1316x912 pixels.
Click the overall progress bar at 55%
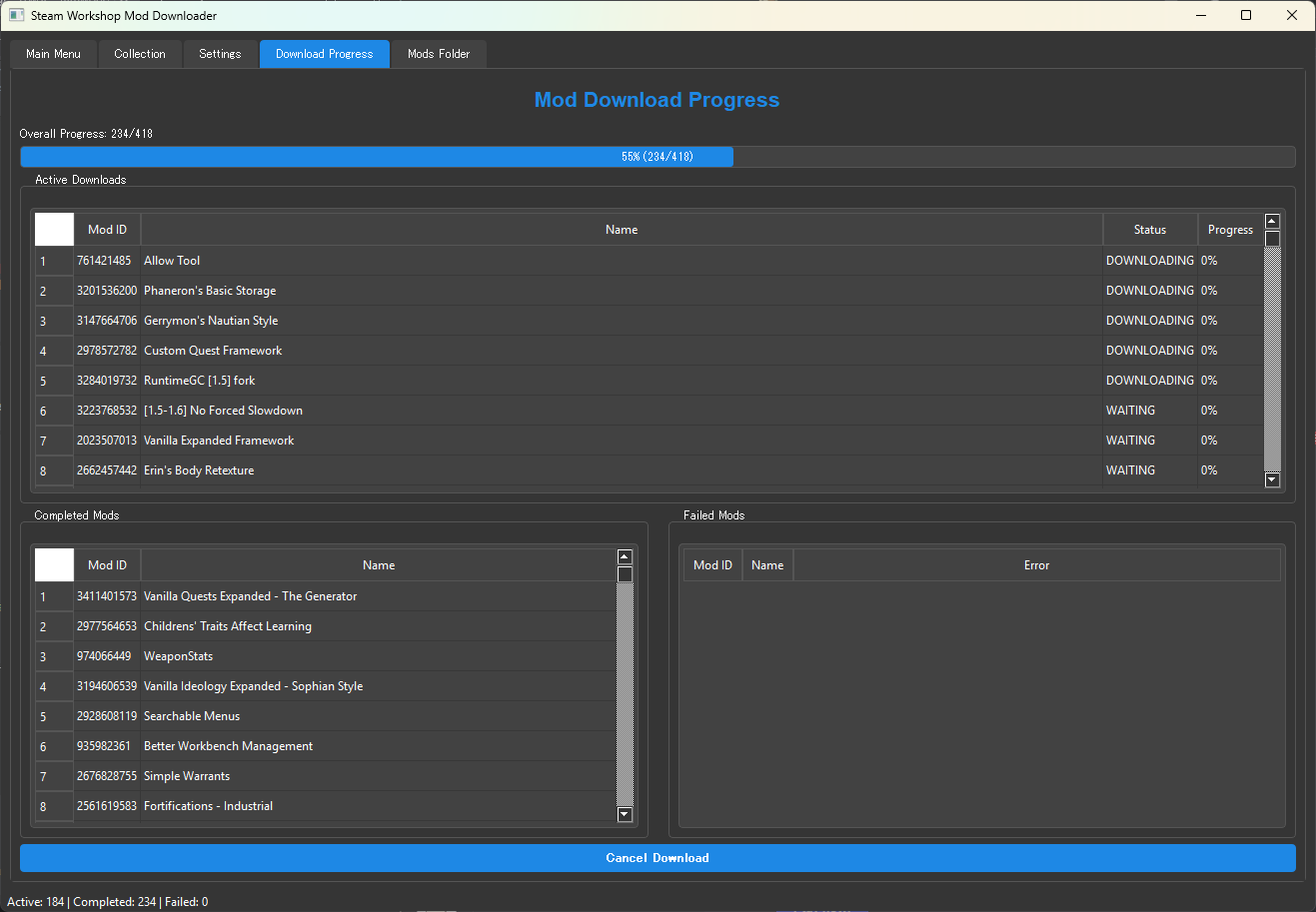tap(658, 157)
